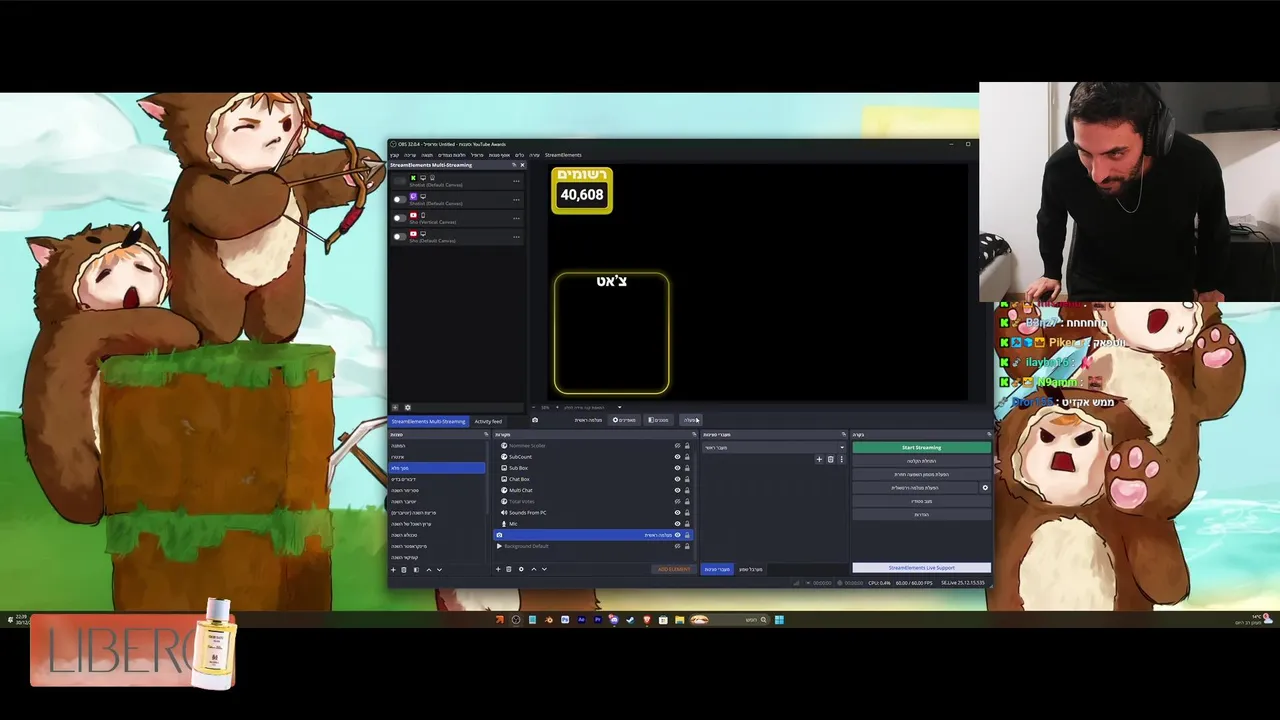
Task: Open the StreamElements menu in menu bar
Action: click(x=563, y=155)
